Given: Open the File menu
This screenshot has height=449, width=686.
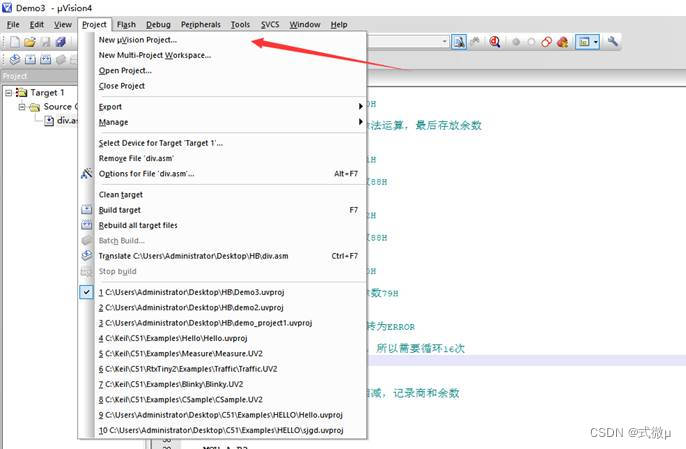Looking at the screenshot, I should (13, 25).
